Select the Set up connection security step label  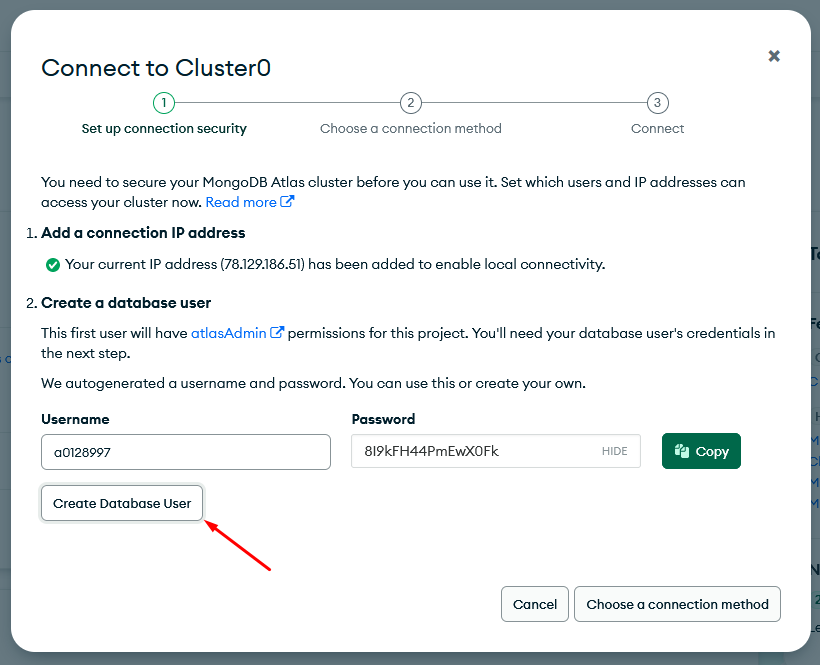click(163, 128)
